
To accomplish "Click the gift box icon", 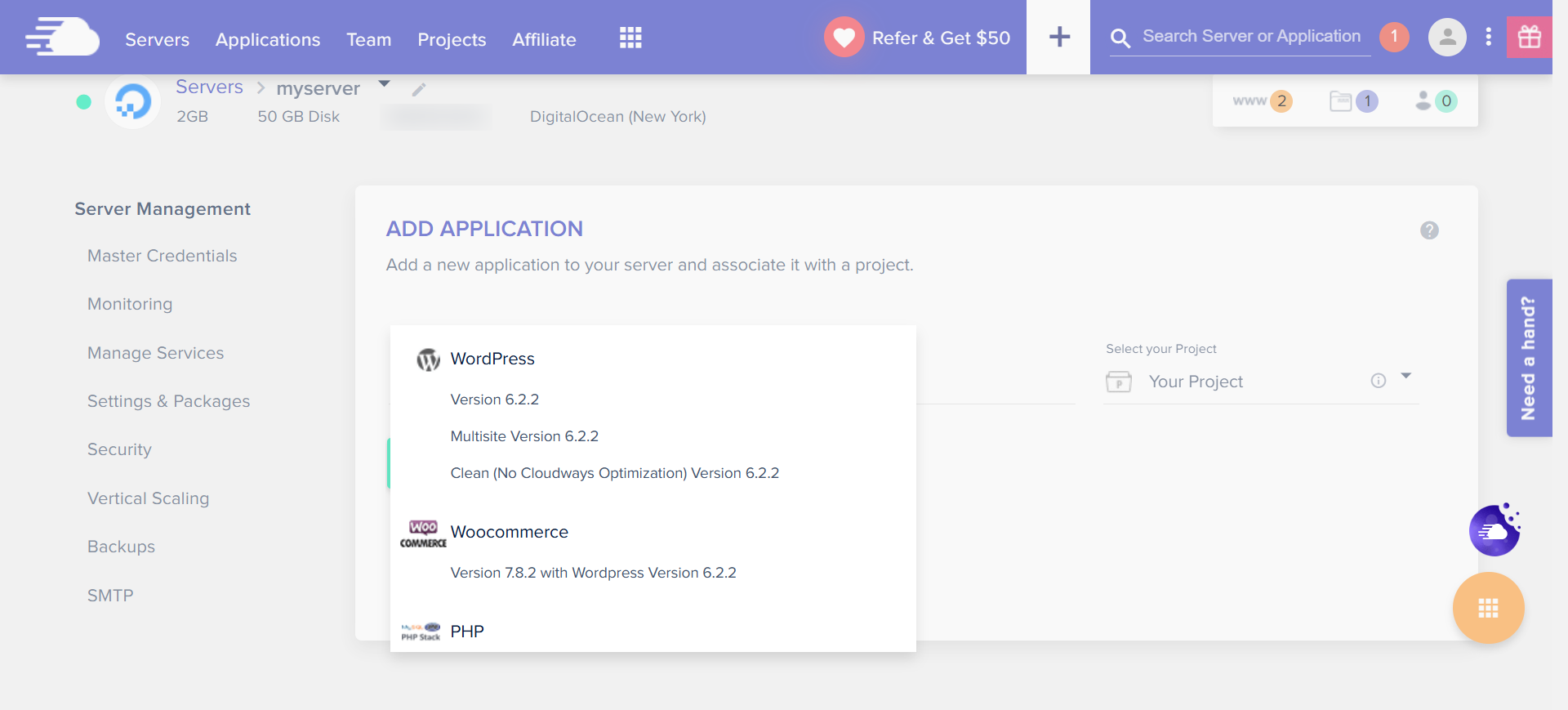I will tap(1529, 37).
